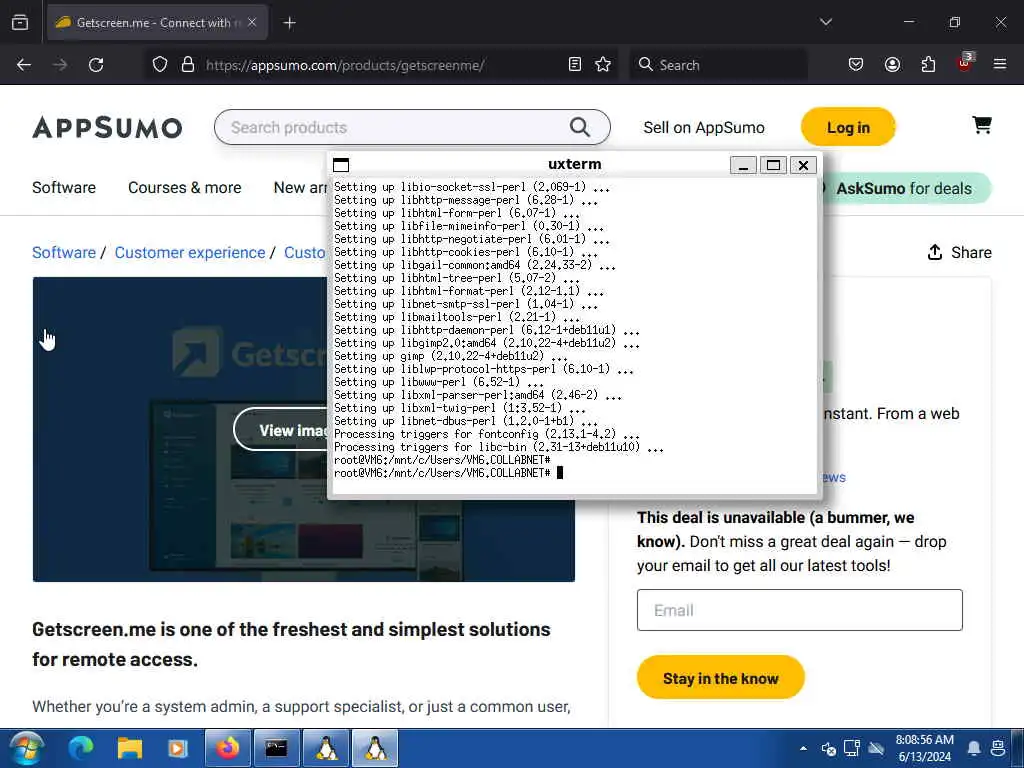Select the Getscreen.me browser tab
The width and height of the screenshot is (1024, 768).
(x=157, y=22)
